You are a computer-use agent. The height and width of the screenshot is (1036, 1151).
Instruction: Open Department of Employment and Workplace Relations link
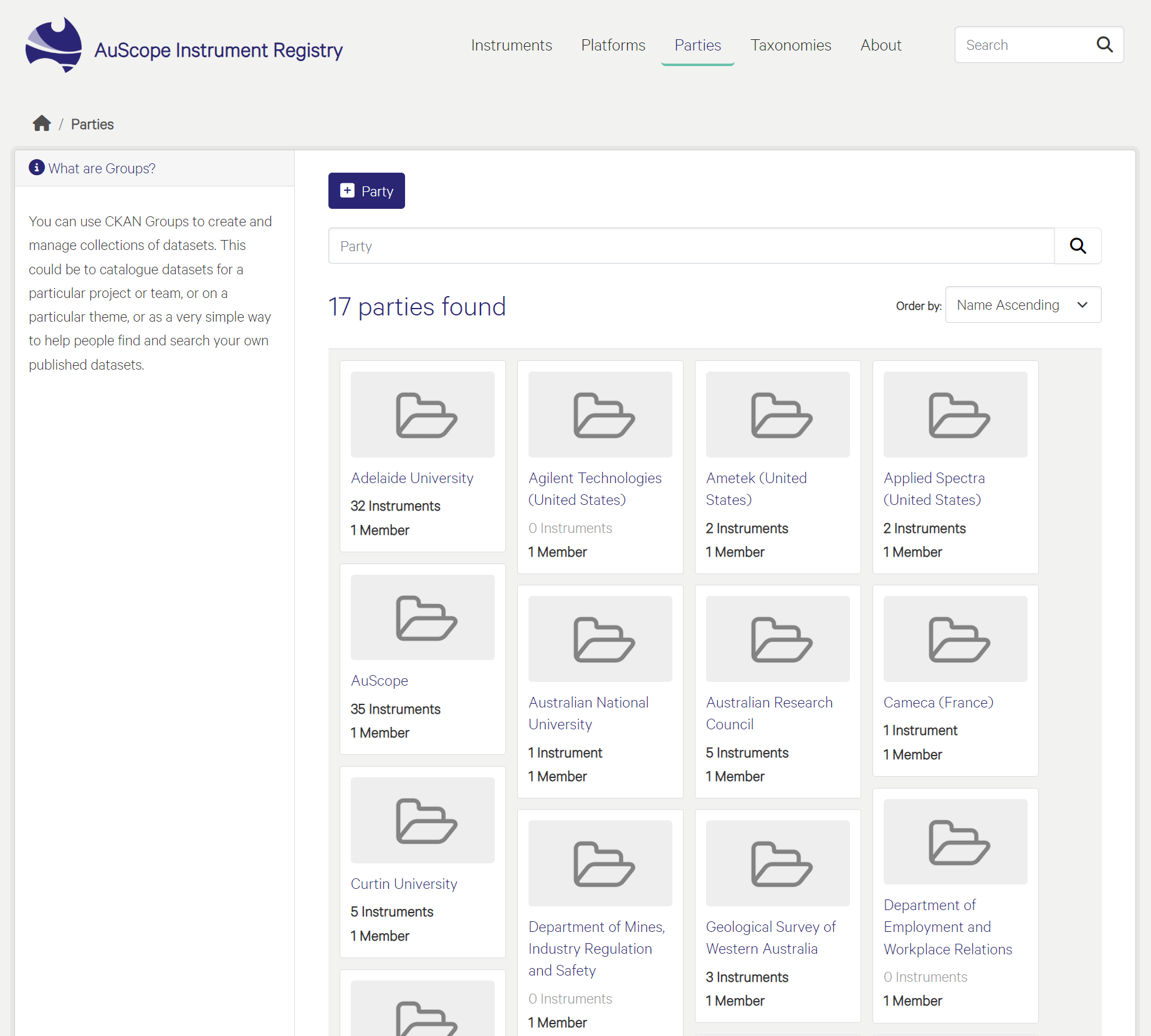click(948, 927)
